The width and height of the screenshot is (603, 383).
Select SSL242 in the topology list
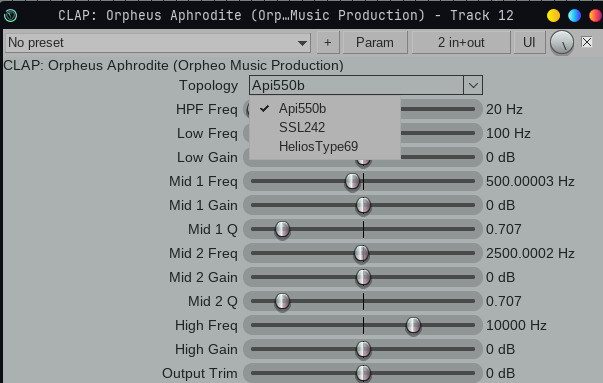[325, 127]
